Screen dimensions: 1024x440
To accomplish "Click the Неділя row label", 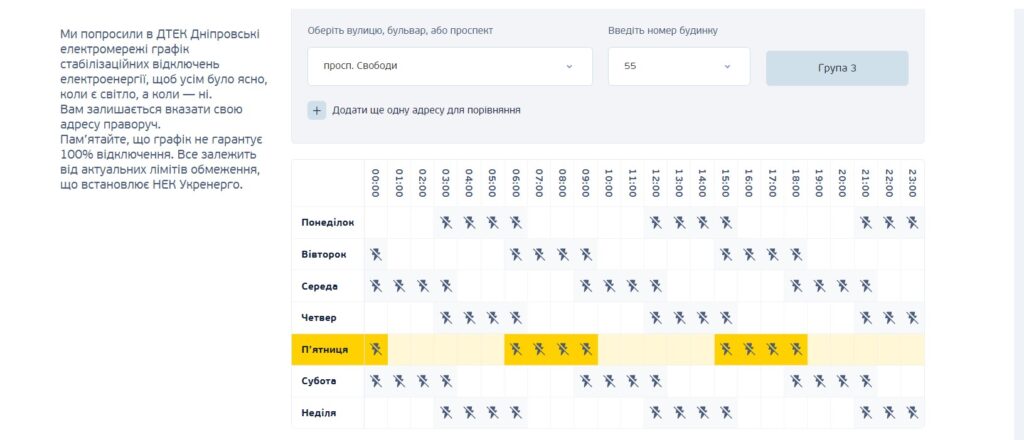I will coord(319,413).
